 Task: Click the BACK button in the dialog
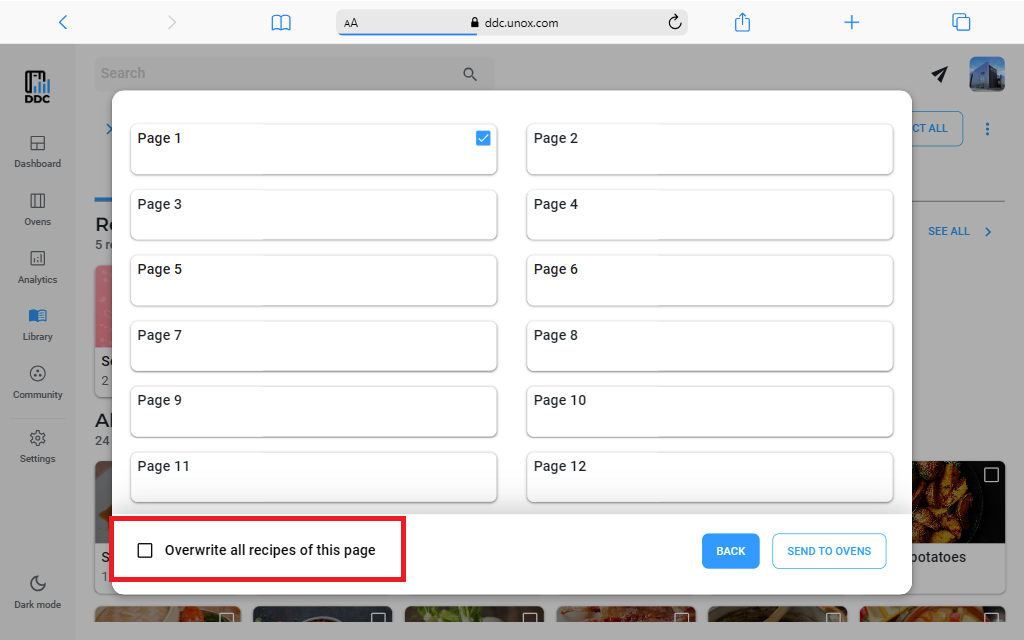coord(730,551)
